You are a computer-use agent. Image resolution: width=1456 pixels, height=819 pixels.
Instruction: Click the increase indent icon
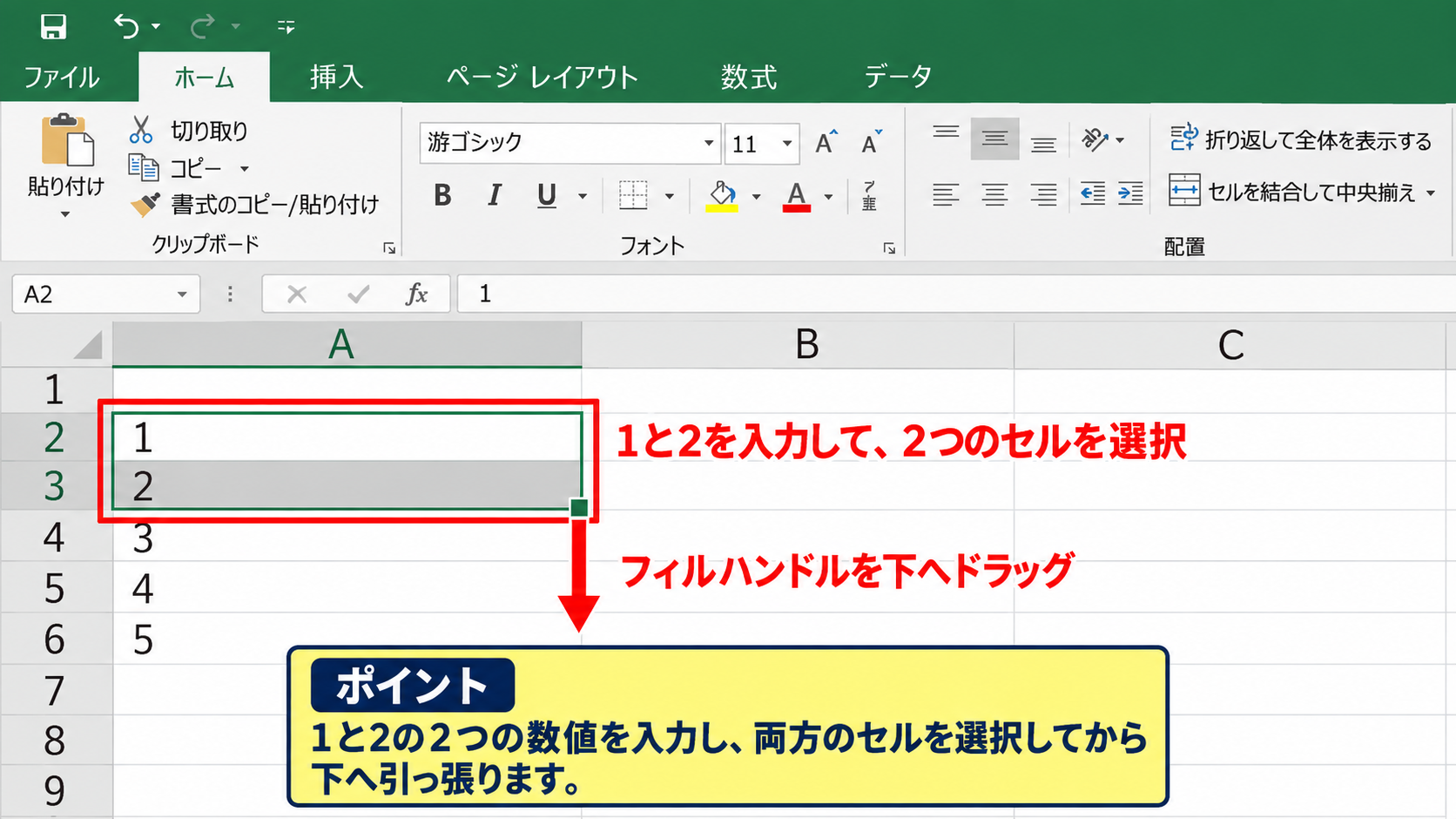[1130, 193]
